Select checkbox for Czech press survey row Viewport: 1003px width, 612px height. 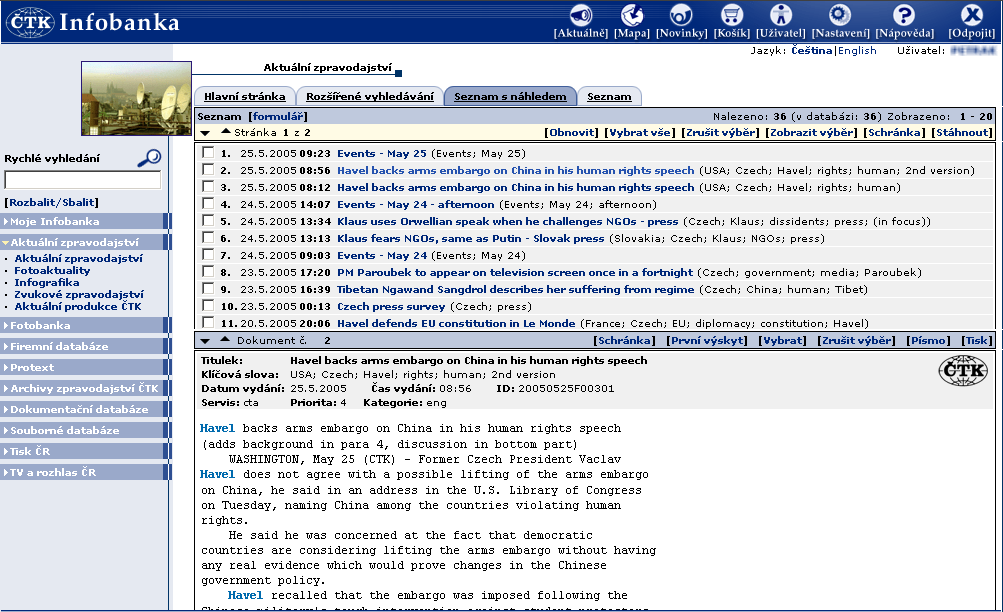point(207,306)
